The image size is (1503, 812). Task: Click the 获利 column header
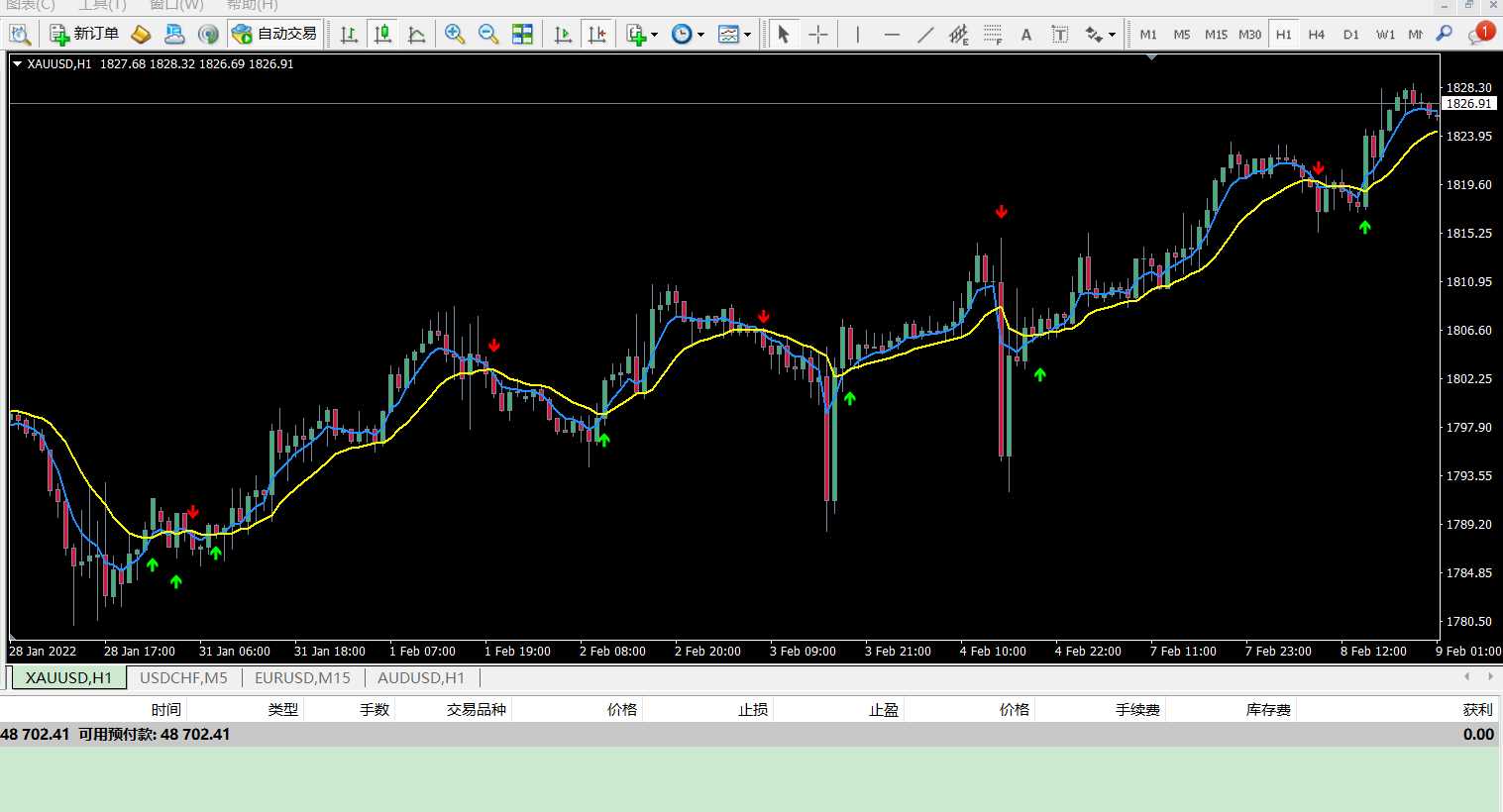1477,709
